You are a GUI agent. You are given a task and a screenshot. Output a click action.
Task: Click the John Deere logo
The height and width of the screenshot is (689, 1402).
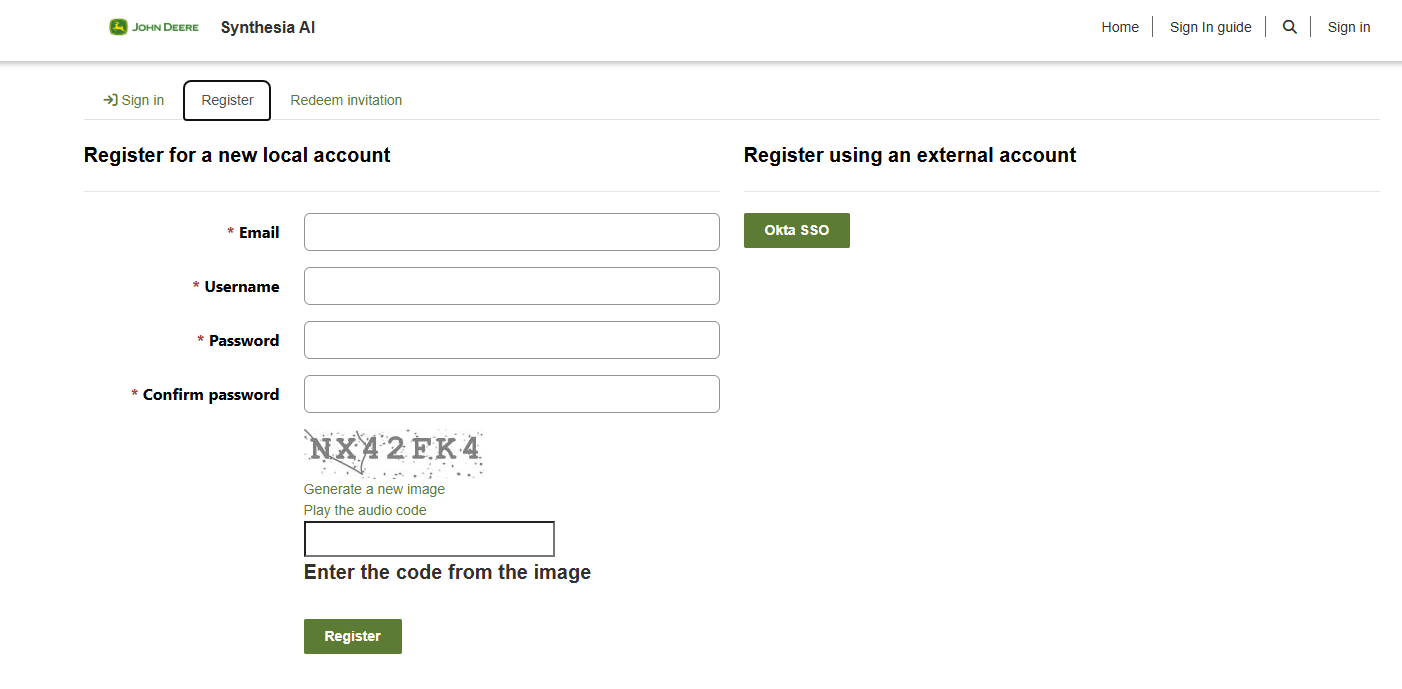coord(154,27)
